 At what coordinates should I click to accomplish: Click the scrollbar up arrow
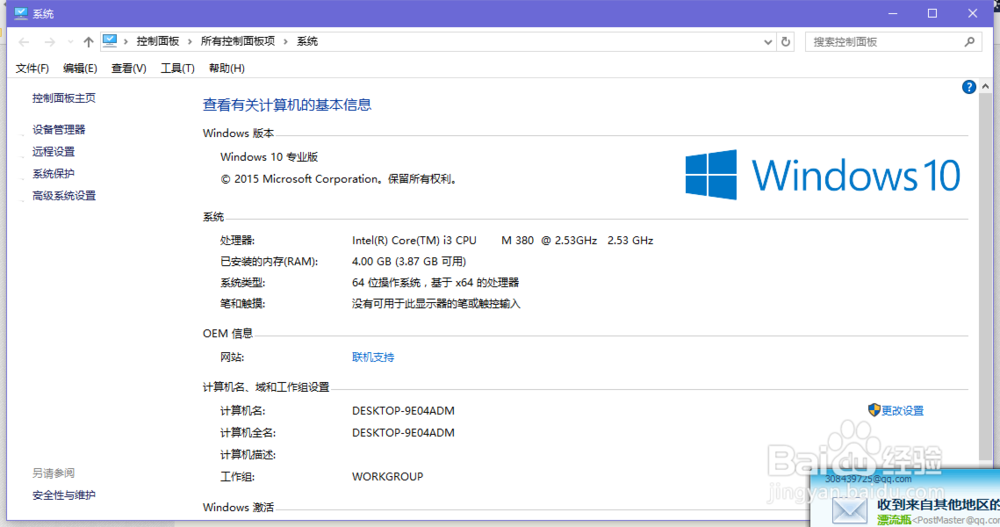[x=985, y=87]
